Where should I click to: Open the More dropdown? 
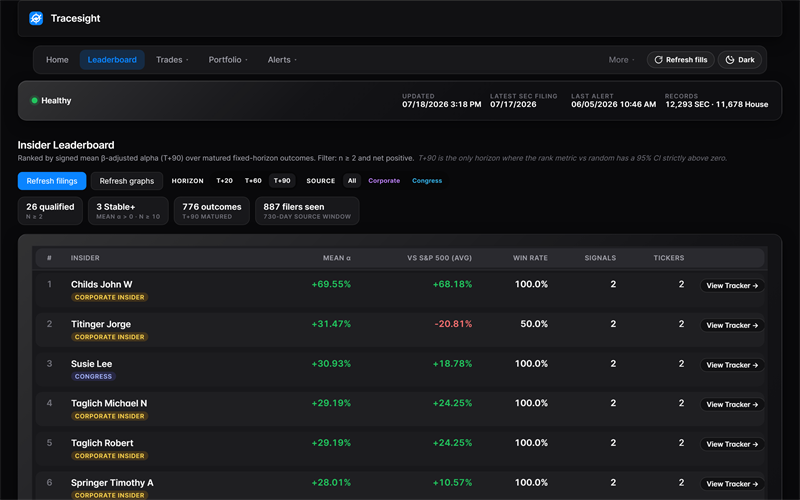pos(621,60)
